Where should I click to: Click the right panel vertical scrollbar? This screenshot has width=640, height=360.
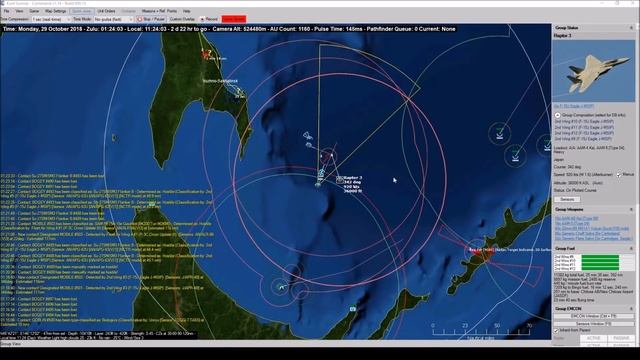[638, 184]
